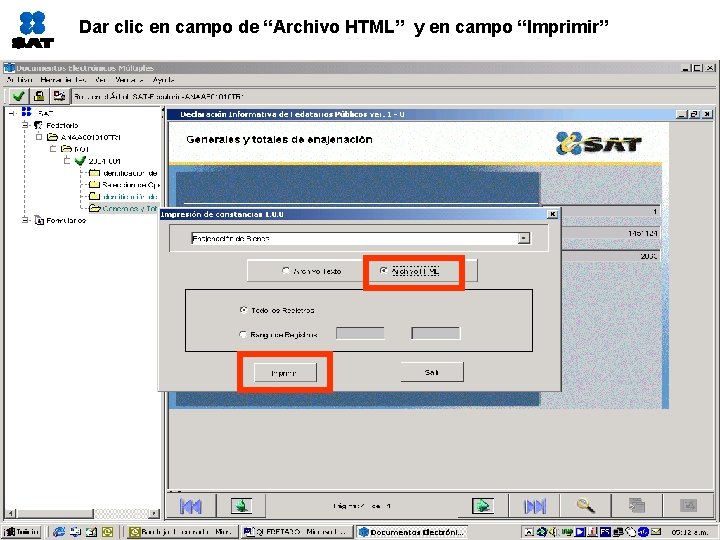Select the Archivo Texto radio button
Screen dimensions: 720x540
pyautogui.click(x=286, y=271)
